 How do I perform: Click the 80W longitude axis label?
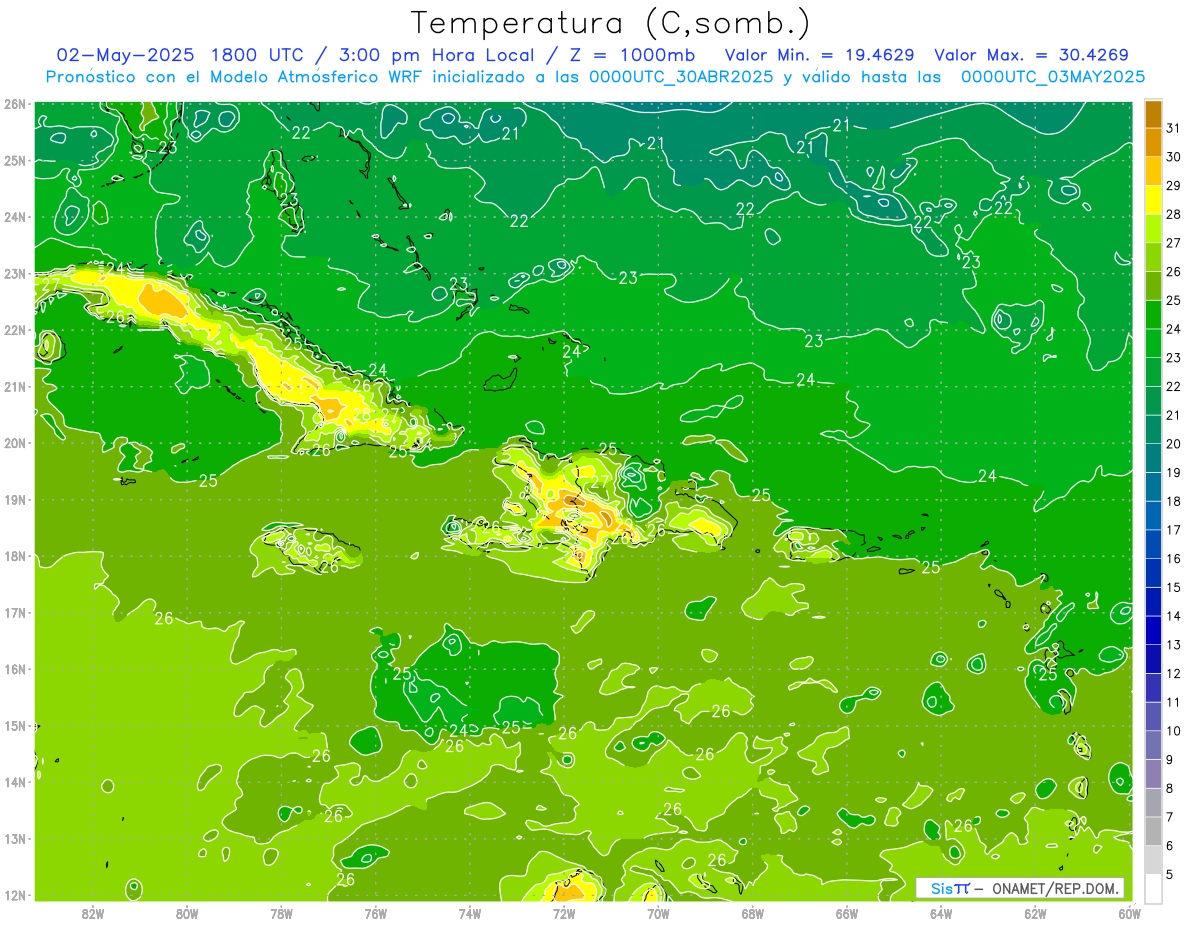[187, 913]
